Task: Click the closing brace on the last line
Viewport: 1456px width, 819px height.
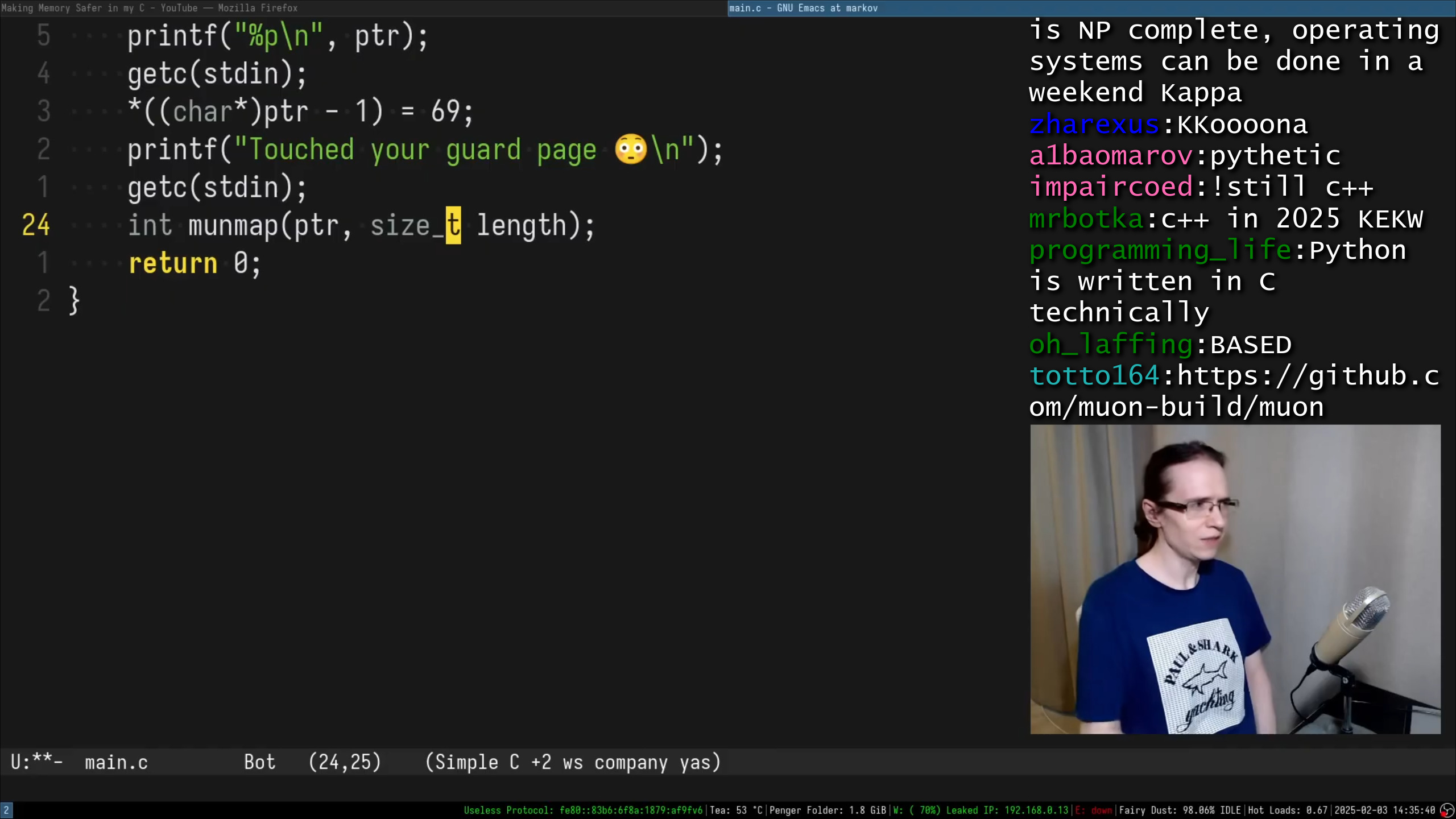Action: (x=75, y=300)
